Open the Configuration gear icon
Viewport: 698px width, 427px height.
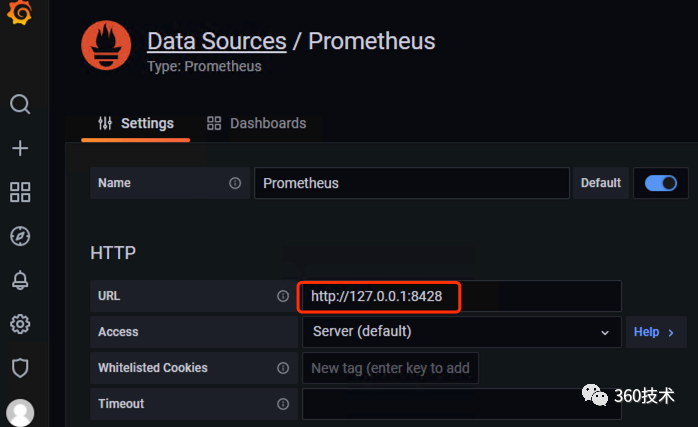[20, 324]
